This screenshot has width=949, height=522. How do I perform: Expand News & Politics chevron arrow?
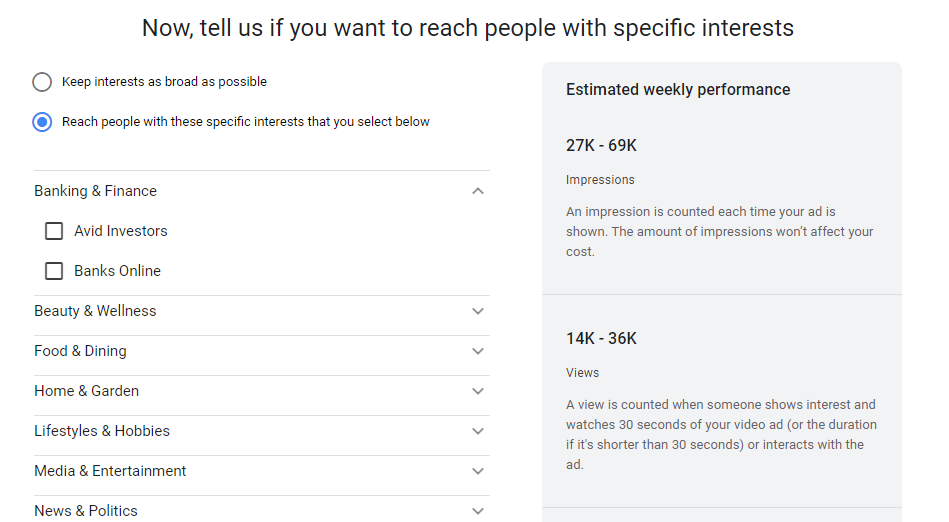(478, 510)
